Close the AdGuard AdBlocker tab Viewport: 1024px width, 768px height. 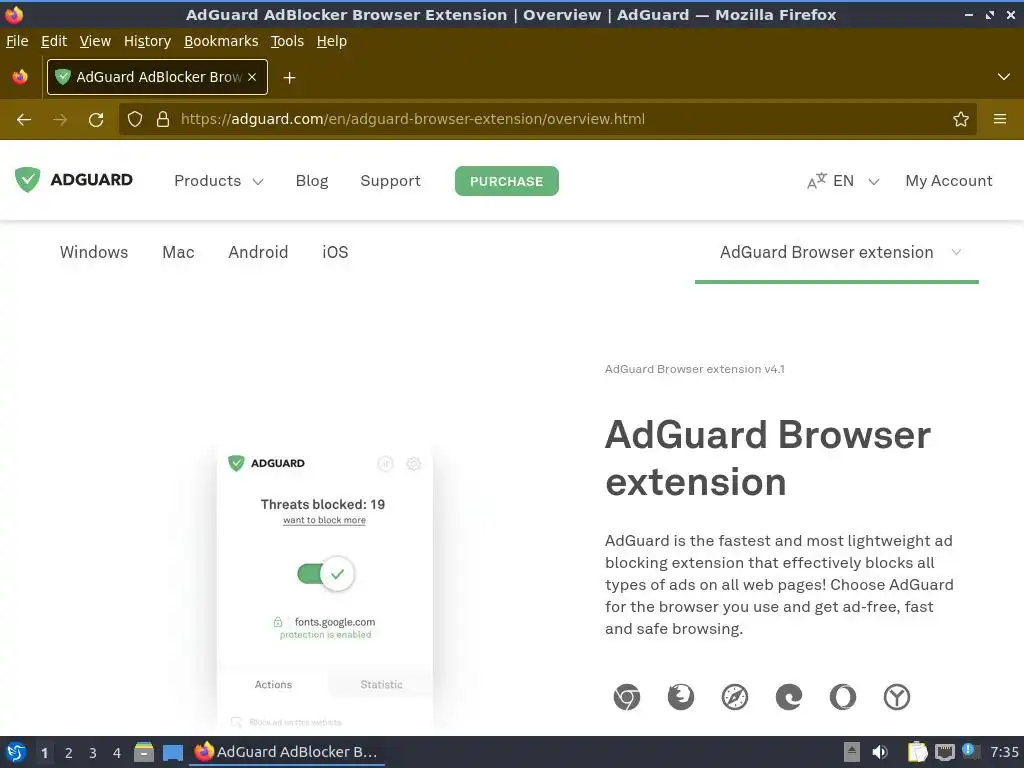[x=252, y=77]
